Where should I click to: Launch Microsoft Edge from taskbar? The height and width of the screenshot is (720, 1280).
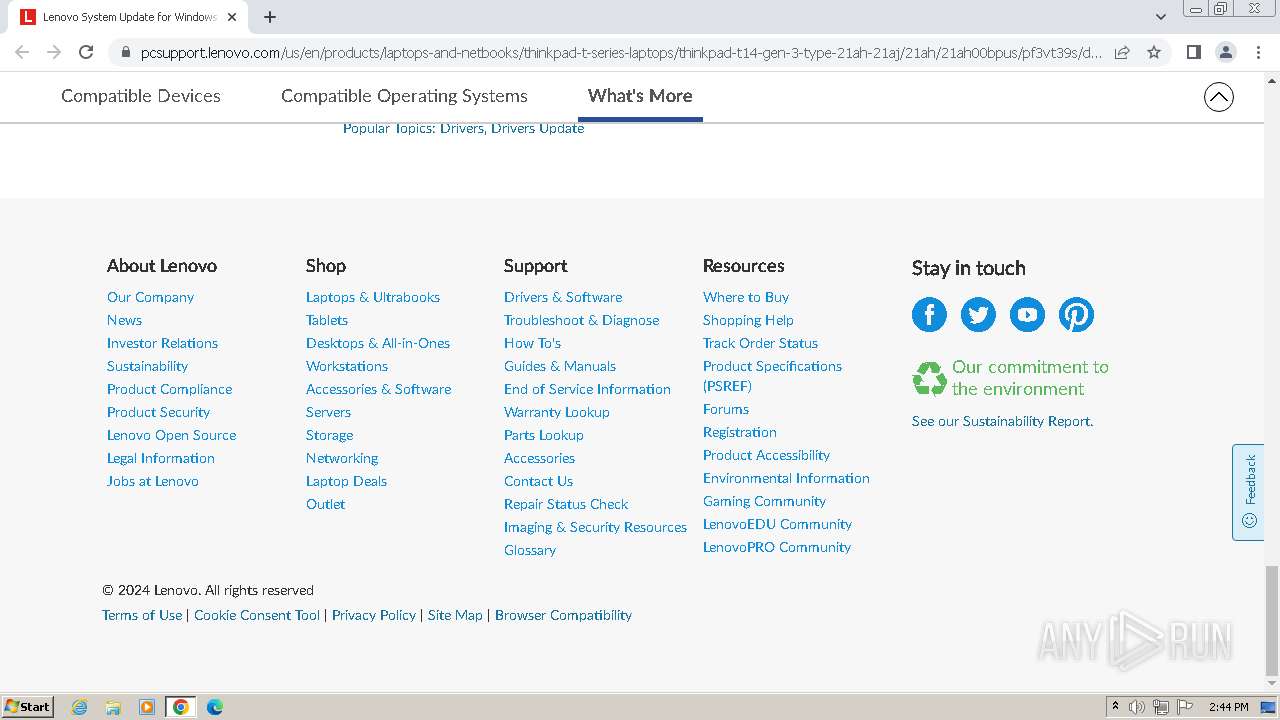pyautogui.click(x=215, y=707)
